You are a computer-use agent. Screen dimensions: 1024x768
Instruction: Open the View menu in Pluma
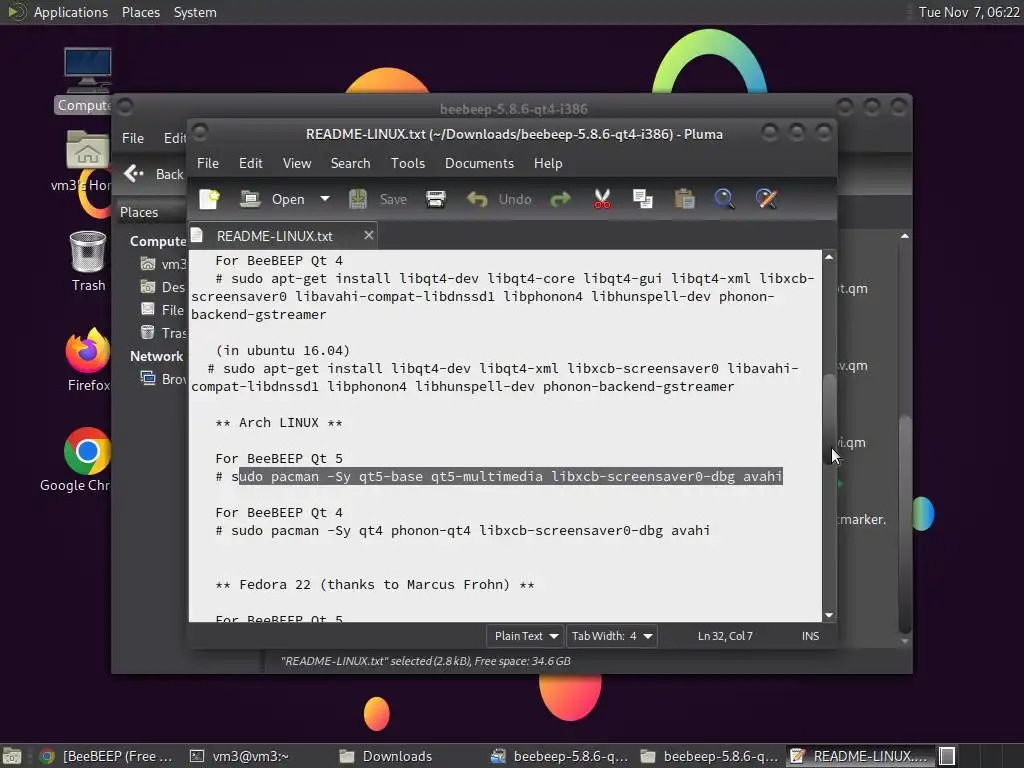[296, 163]
